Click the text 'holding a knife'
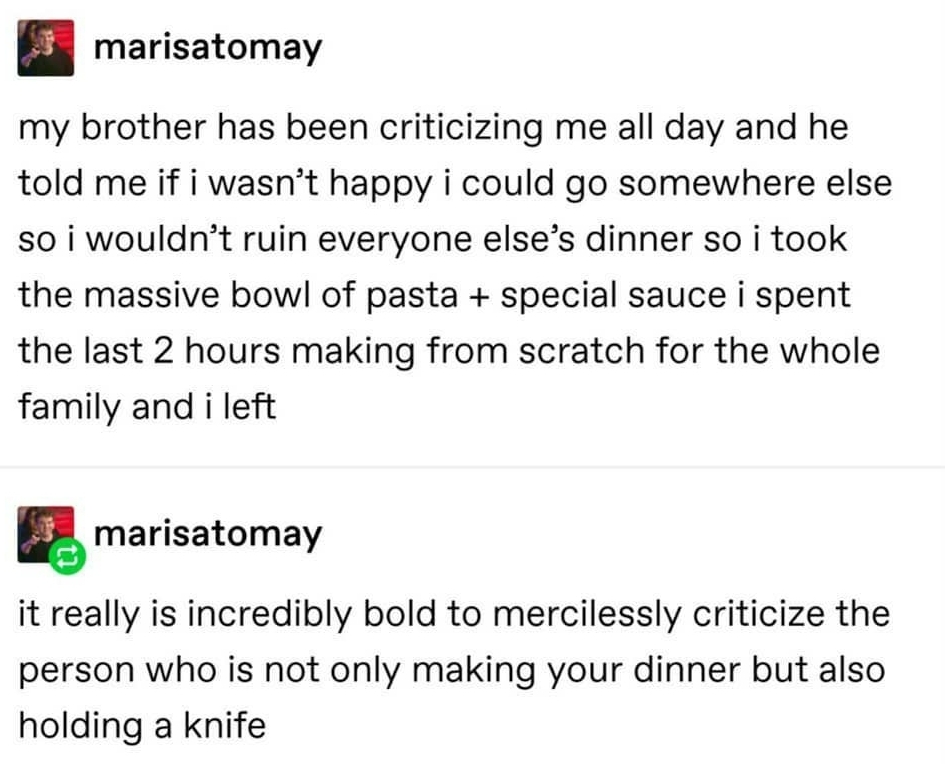Image resolution: width=945 pixels, height=764 pixels. (x=142, y=724)
